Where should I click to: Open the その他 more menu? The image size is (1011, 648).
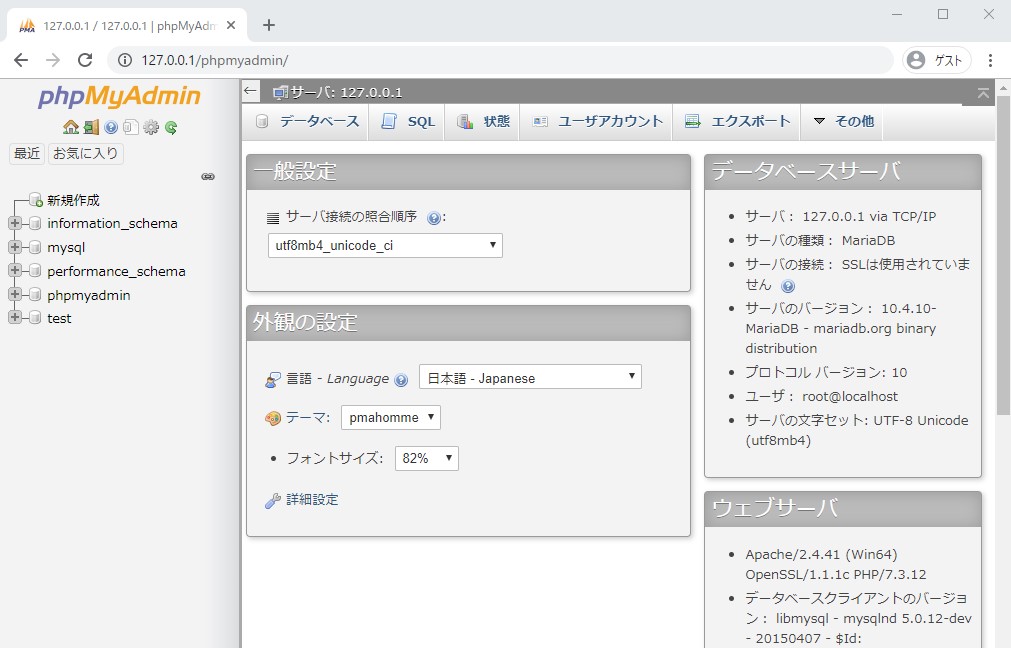[x=843, y=121]
